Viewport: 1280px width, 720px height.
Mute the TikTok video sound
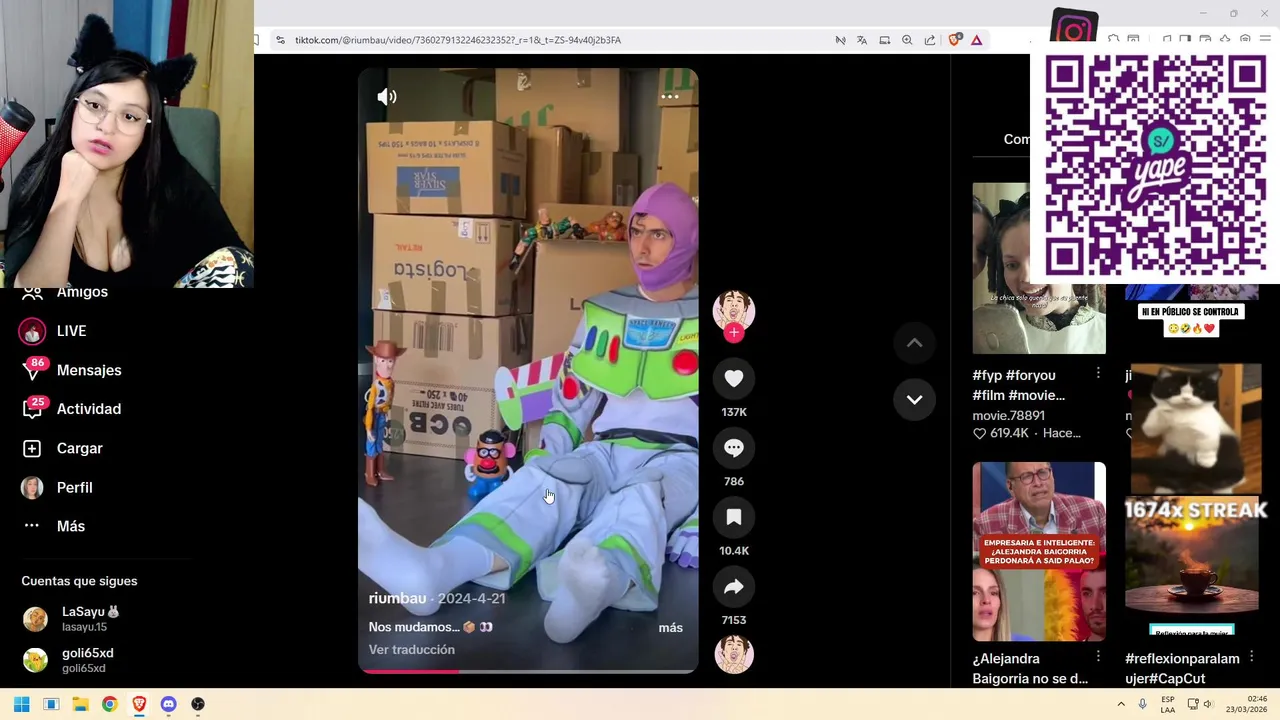click(387, 96)
